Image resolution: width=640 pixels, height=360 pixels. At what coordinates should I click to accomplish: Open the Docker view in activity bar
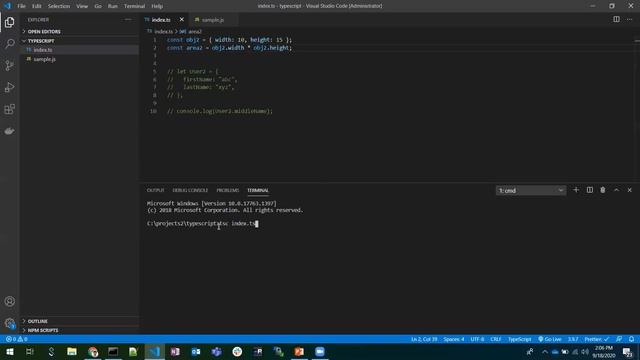click(10, 131)
